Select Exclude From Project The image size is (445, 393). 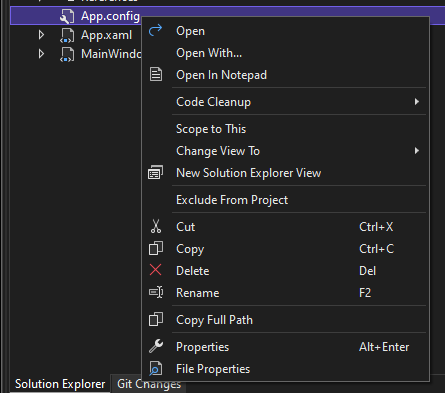coord(286,200)
